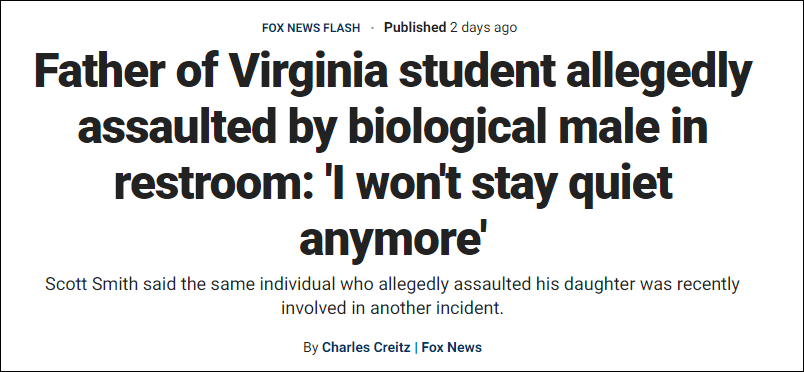Click the pipe separator in the byline
The width and height of the screenshot is (804, 372).
[x=416, y=347]
